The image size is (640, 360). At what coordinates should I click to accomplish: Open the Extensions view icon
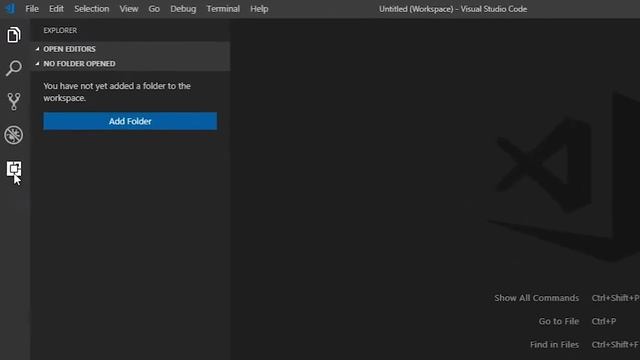pyautogui.click(x=14, y=169)
